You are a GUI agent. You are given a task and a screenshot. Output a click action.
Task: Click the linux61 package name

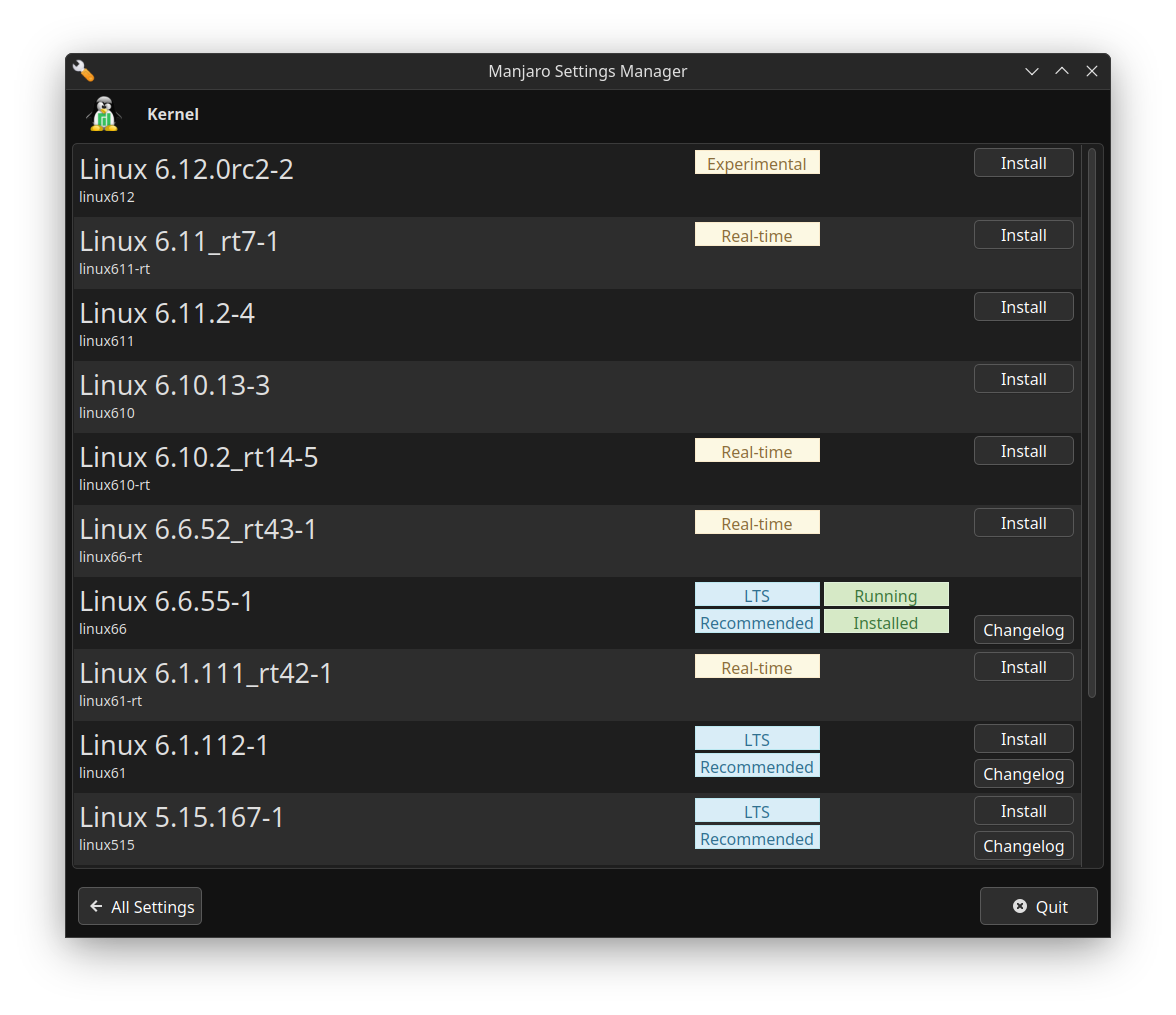click(102, 773)
